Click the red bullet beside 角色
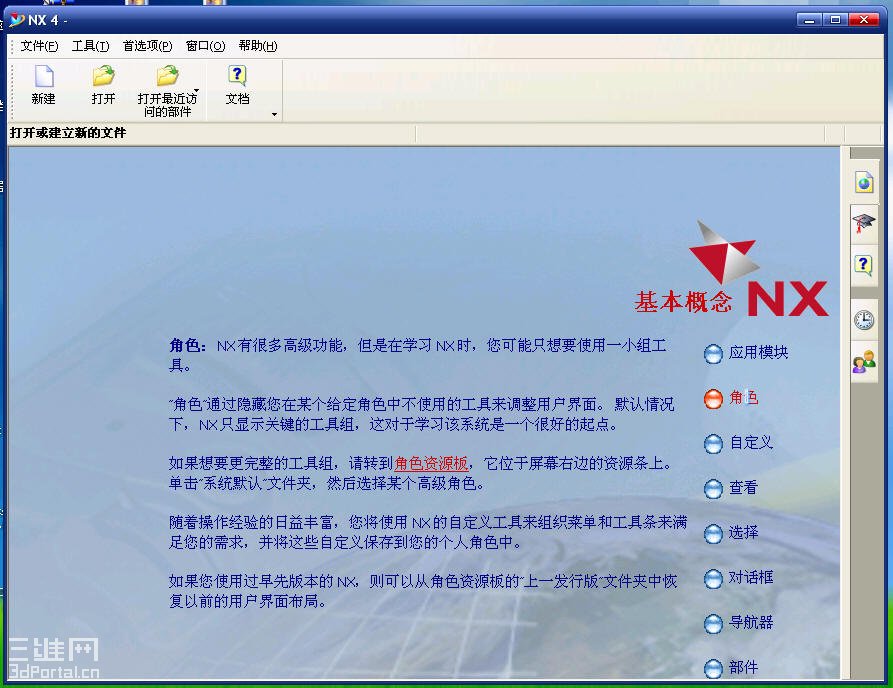The height and width of the screenshot is (688, 893). [x=713, y=399]
